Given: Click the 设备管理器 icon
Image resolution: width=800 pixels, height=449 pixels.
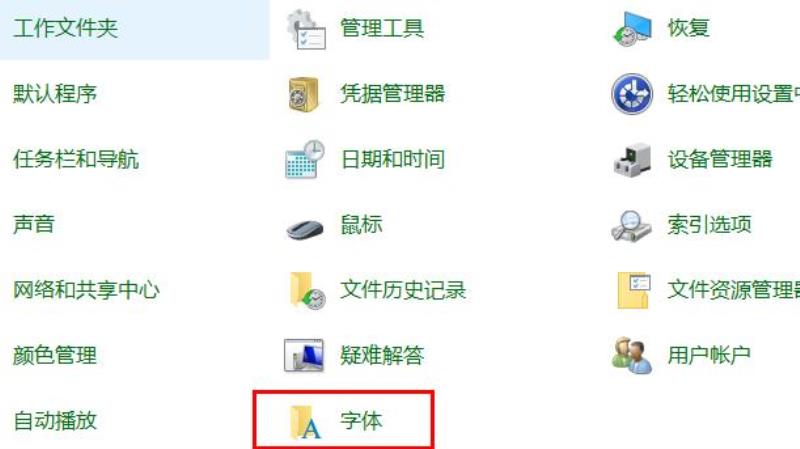Looking at the screenshot, I should click(x=632, y=160).
